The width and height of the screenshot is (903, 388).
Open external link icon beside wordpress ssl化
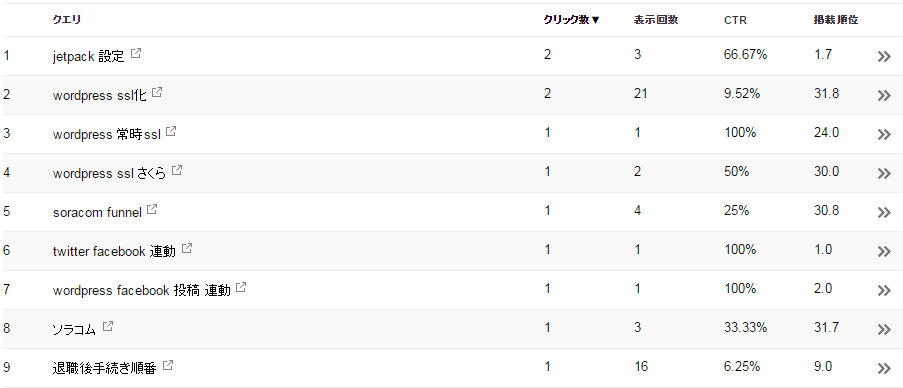pos(157,92)
